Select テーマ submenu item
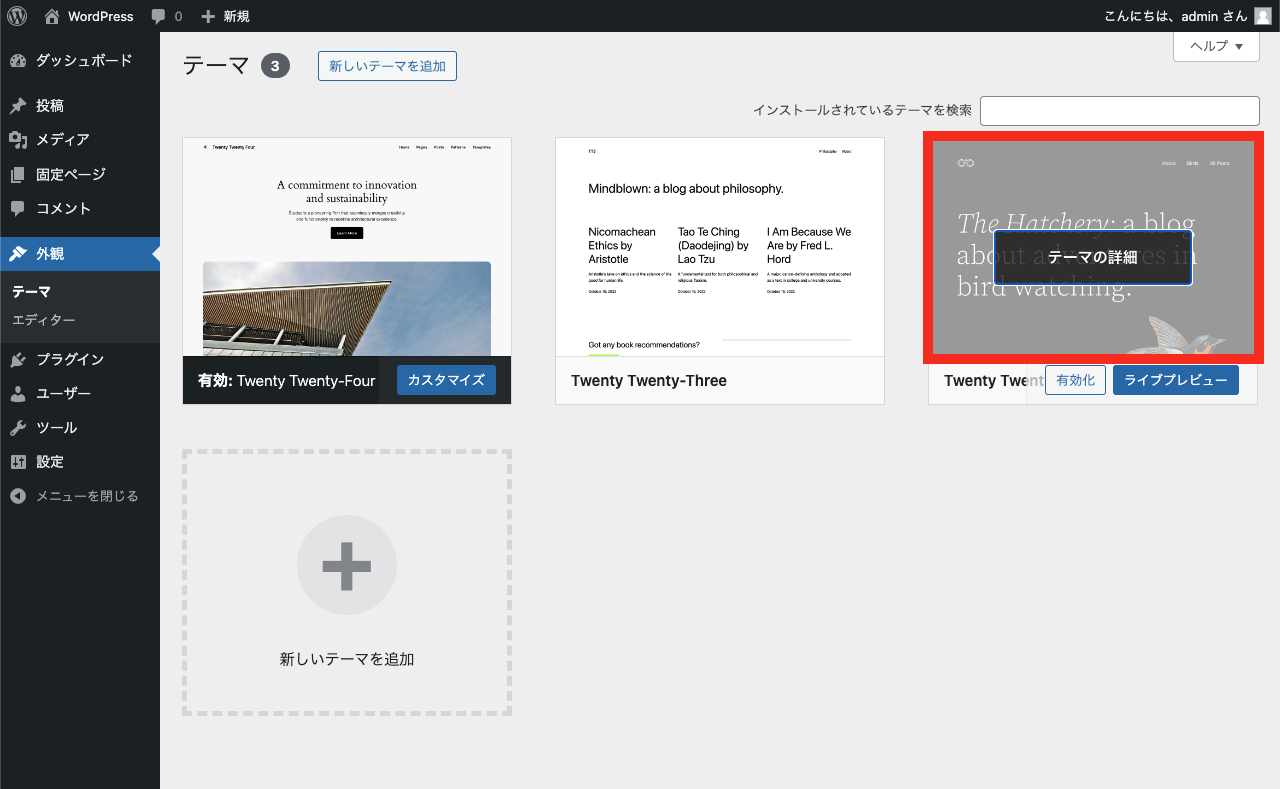 click(x=31, y=292)
